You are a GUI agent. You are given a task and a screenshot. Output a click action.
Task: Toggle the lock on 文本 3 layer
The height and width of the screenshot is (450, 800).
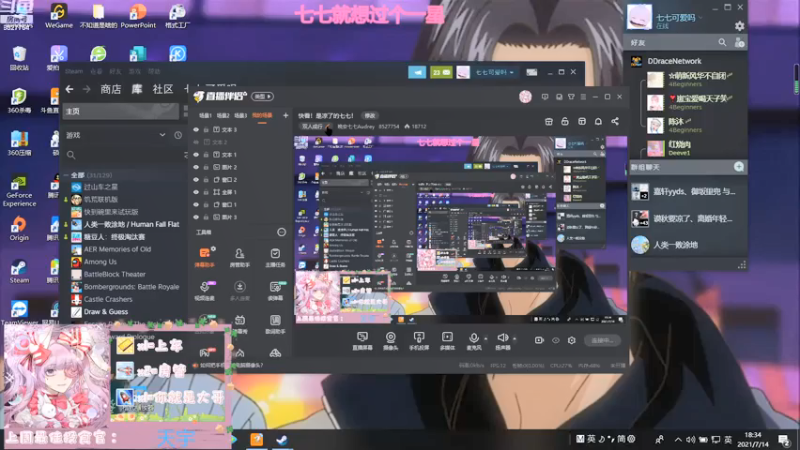[206, 130]
